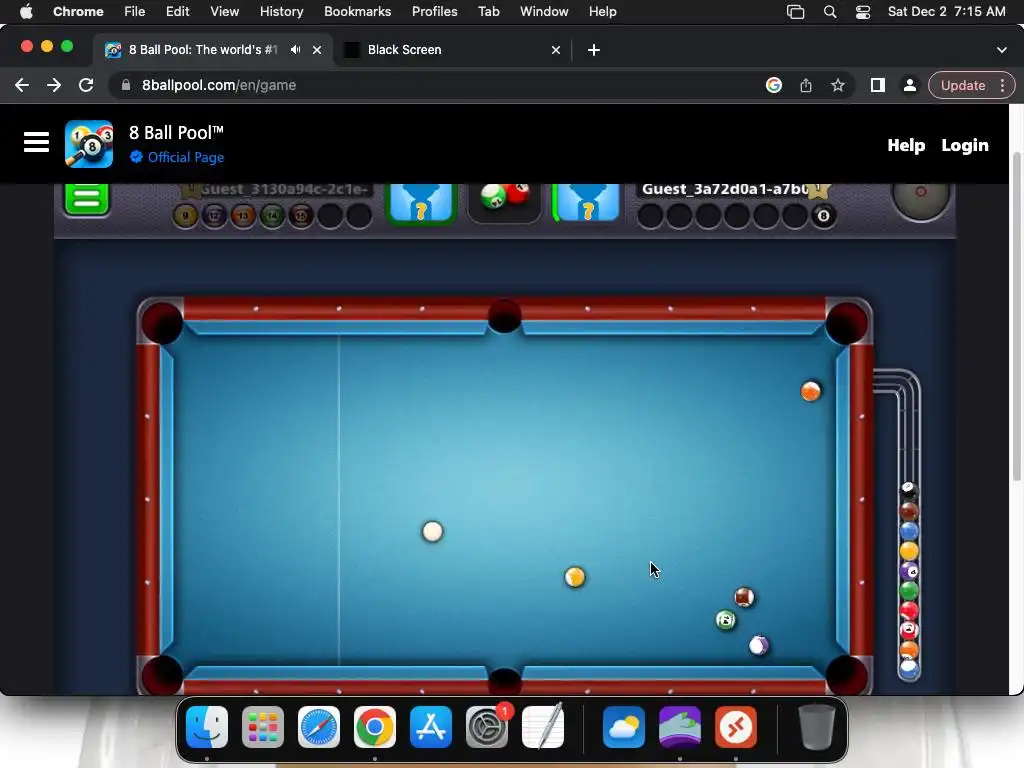
Task: Open Spotlight search in menu bar
Action: (830, 11)
